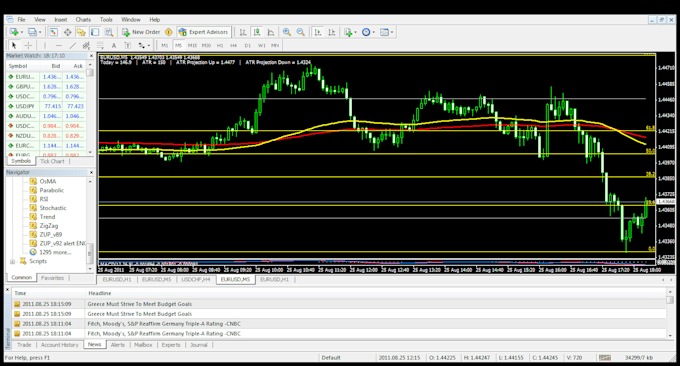Open the Indicators list icon
The height and width of the screenshot is (366, 680).
click(x=347, y=32)
